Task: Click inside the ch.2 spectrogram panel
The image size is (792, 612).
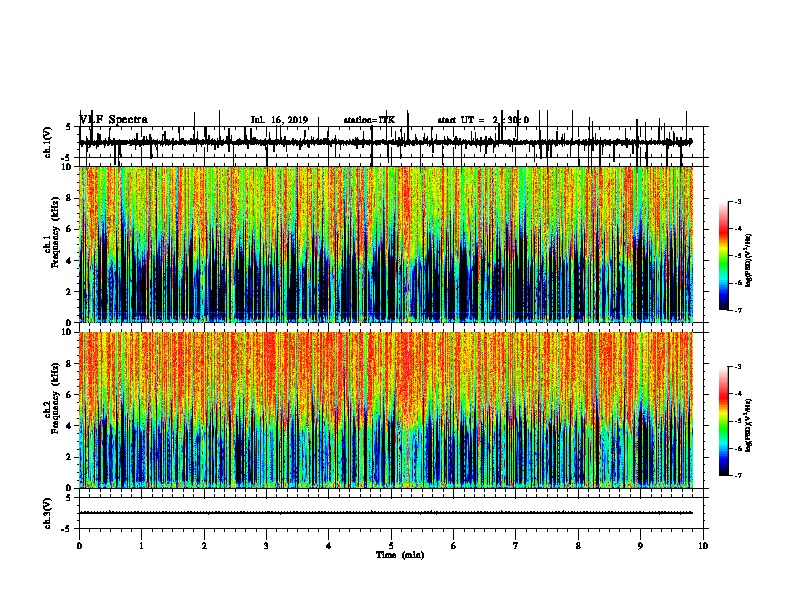Action: click(x=386, y=410)
